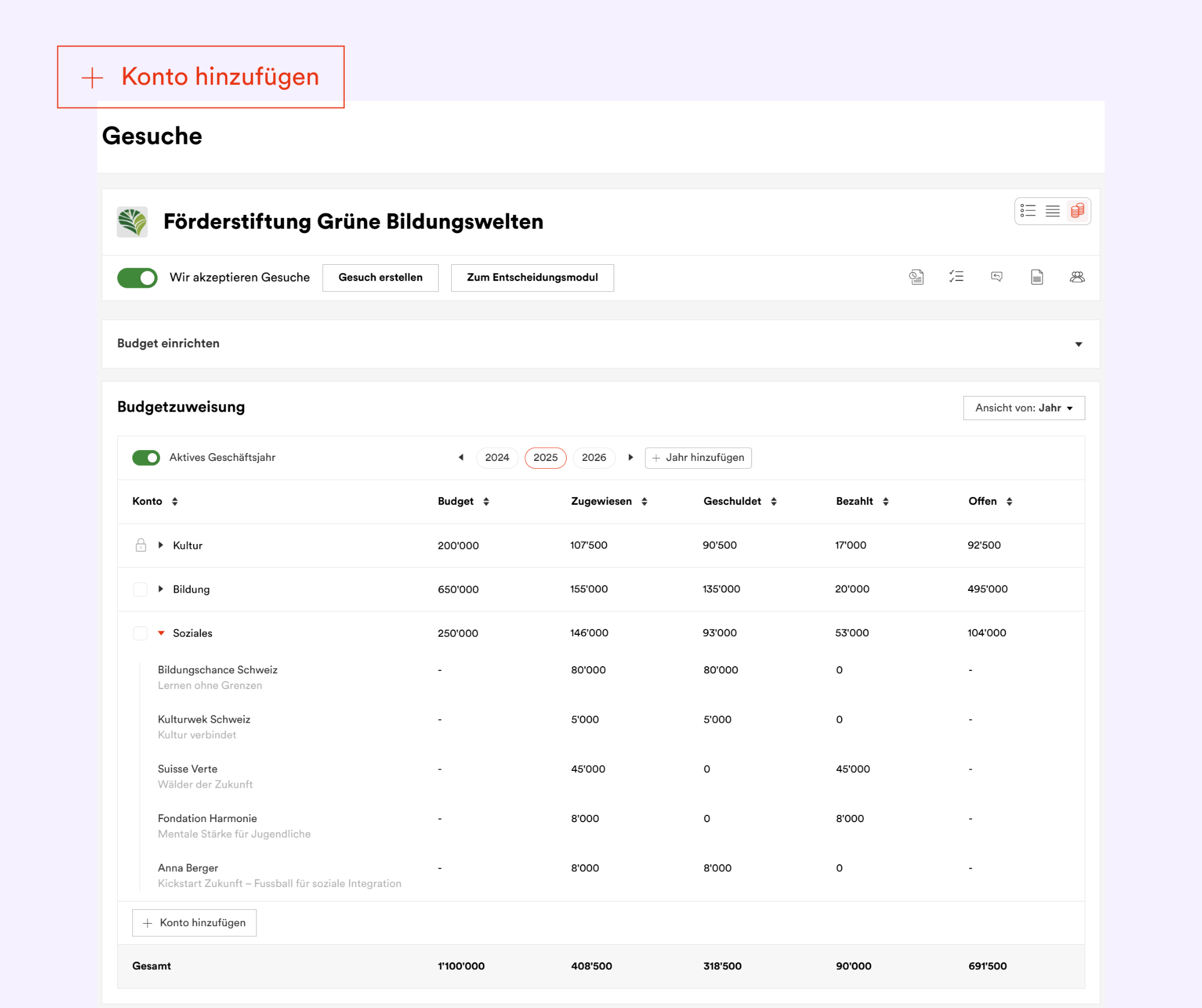Open the document page icon

1037,277
